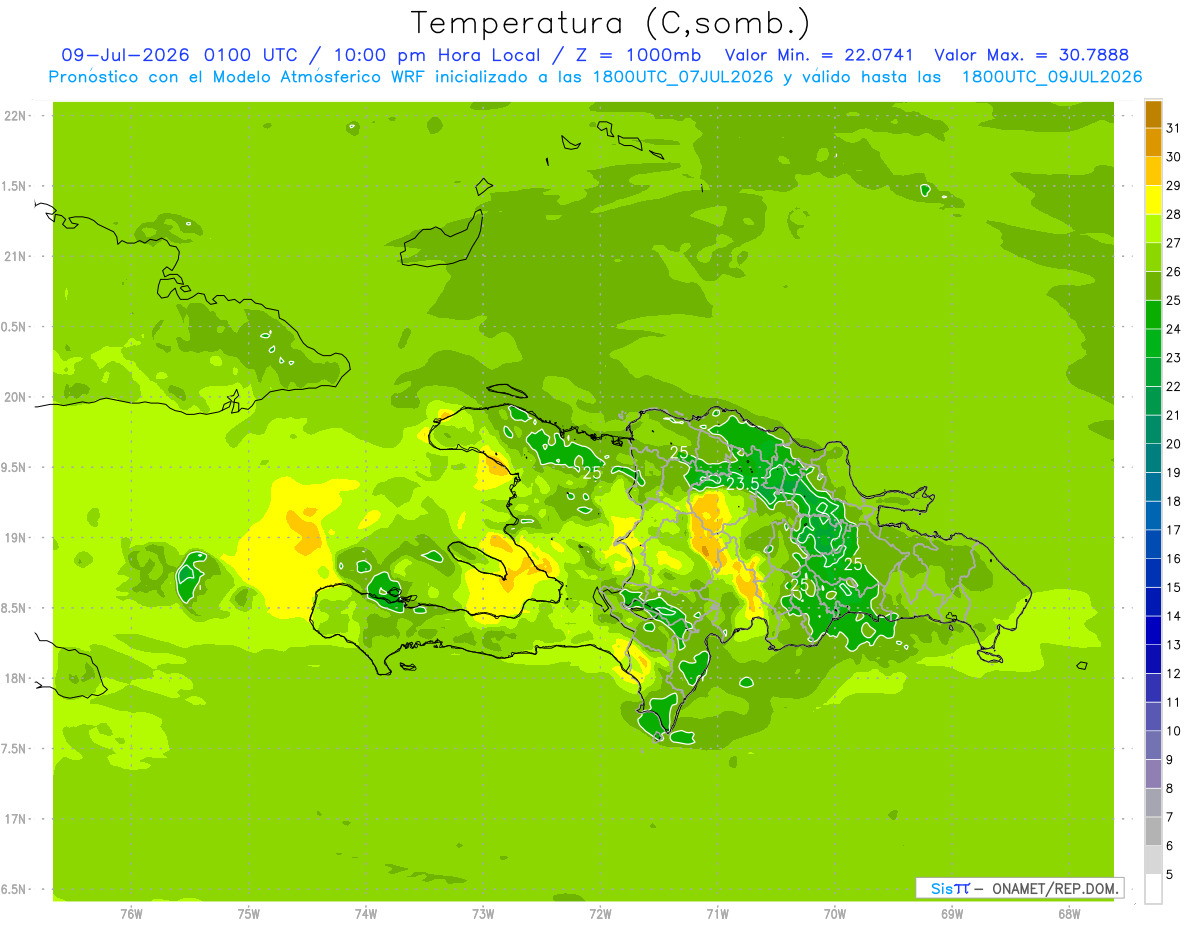Click the 1800UTC_07JUL2026 initialization time
Image resolution: width=1200 pixels, height=927 pixels.
(x=685, y=77)
